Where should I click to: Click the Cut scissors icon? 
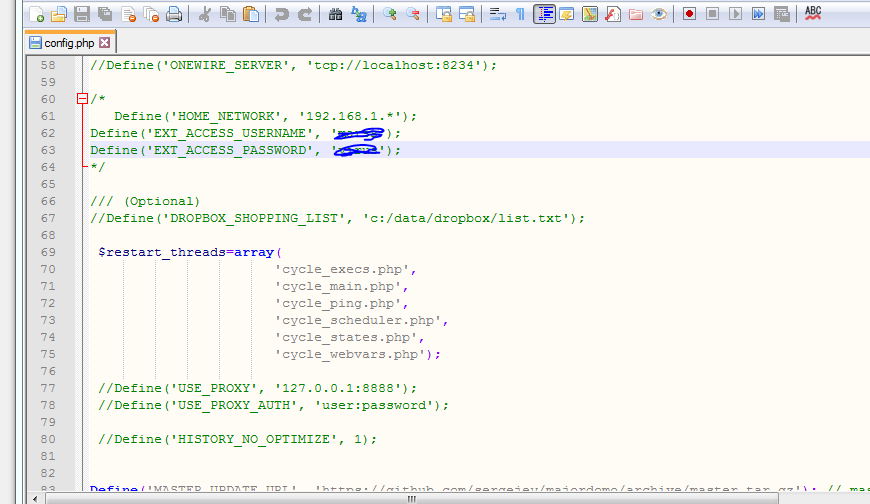(x=205, y=14)
